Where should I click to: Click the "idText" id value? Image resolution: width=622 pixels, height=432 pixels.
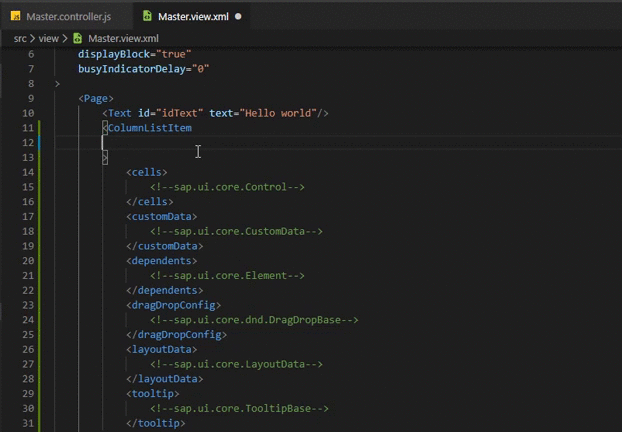(180, 113)
